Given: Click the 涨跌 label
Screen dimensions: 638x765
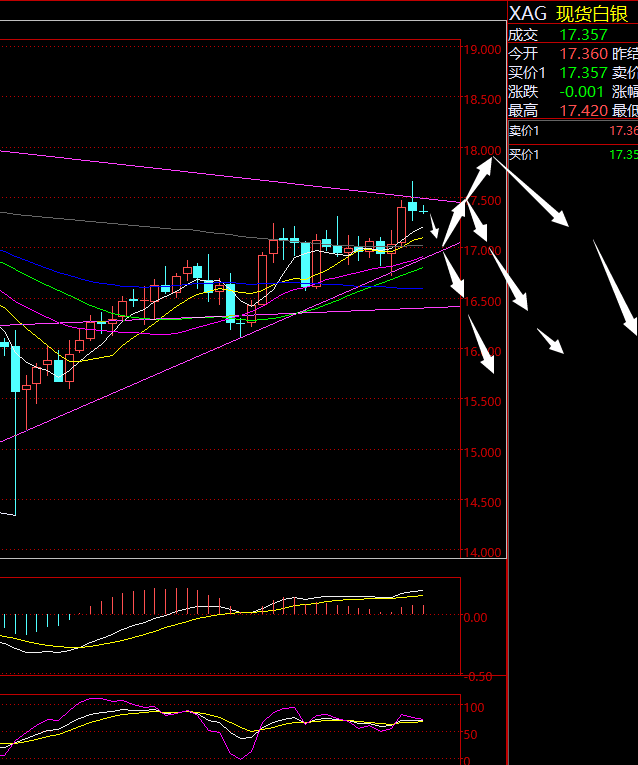Looking at the screenshot, I should click(523, 92).
